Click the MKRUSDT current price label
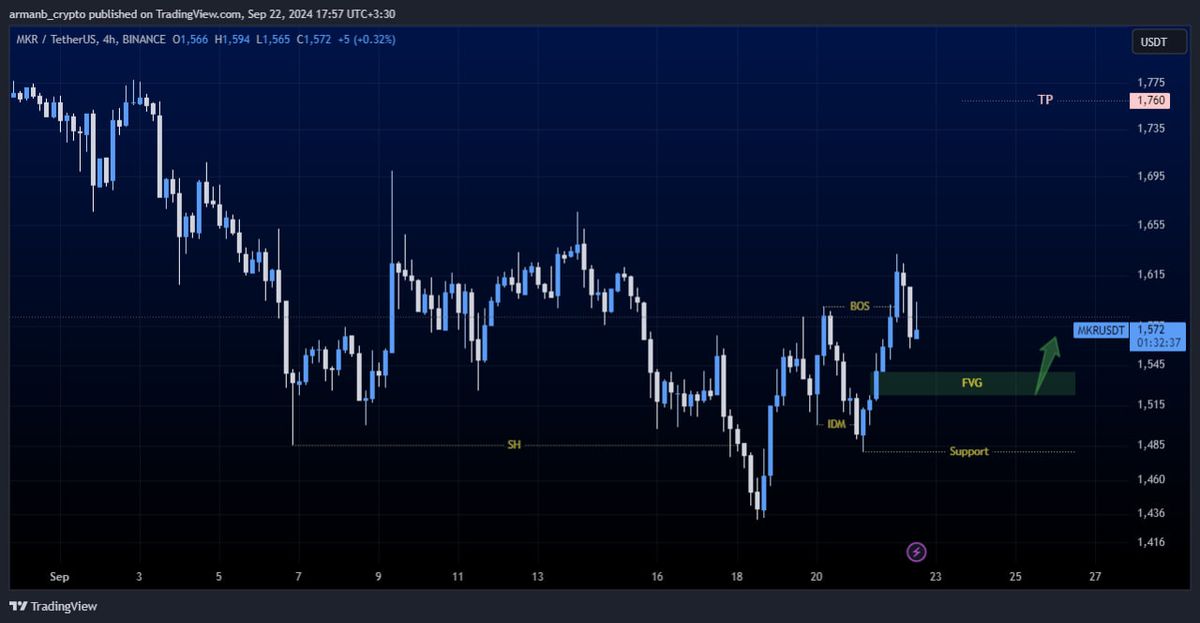The image size is (1200, 623). pos(1102,330)
